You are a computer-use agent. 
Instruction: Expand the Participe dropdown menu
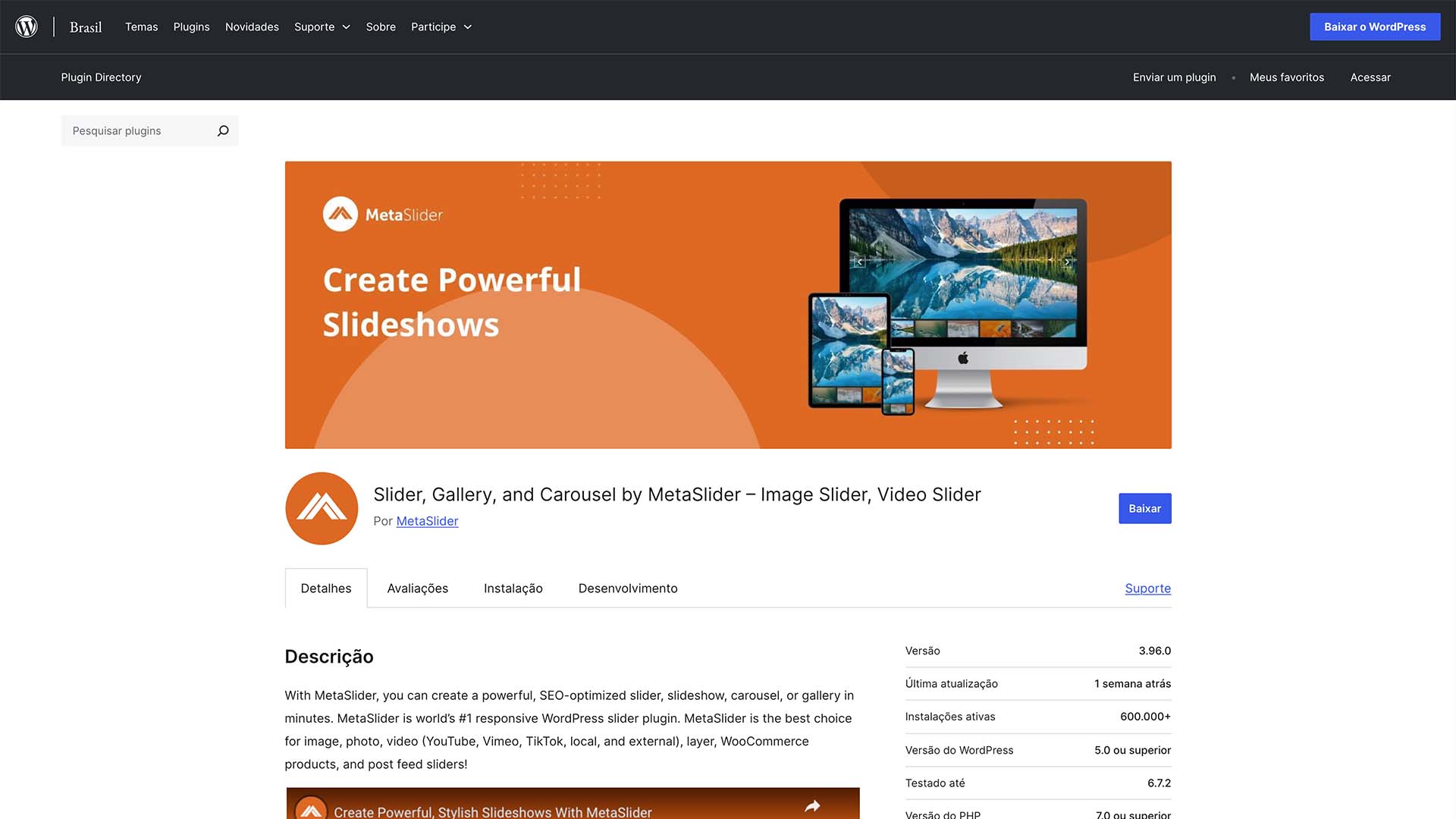pos(441,27)
